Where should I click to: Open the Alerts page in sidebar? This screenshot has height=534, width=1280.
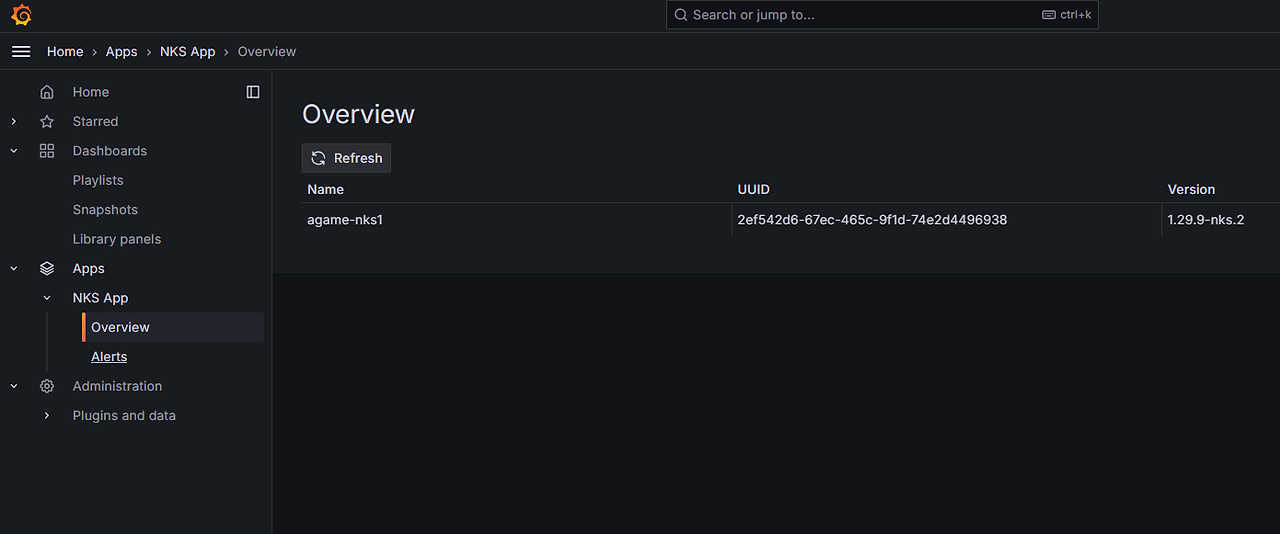click(x=109, y=357)
